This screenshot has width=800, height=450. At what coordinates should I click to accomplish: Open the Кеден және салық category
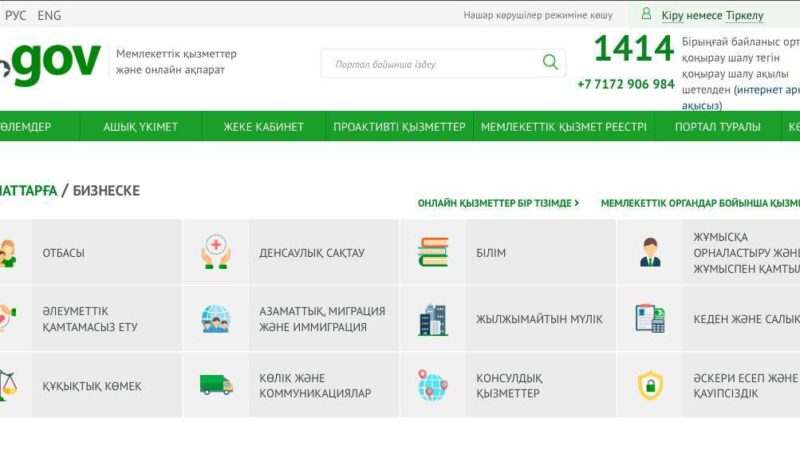(709, 319)
